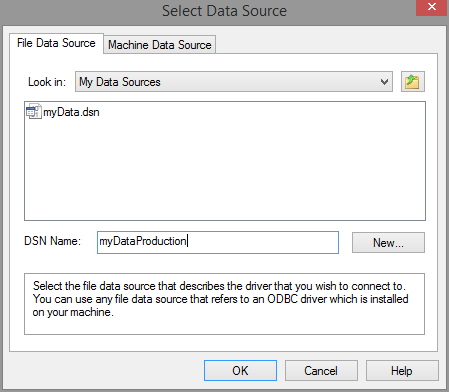
Task: Click the Select Data Source title bar
Action: [x=224, y=11]
